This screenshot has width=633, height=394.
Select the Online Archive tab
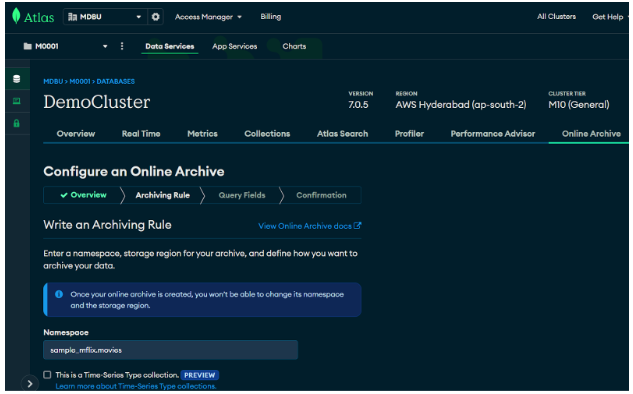pyautogui.click(x=591, y=134)
